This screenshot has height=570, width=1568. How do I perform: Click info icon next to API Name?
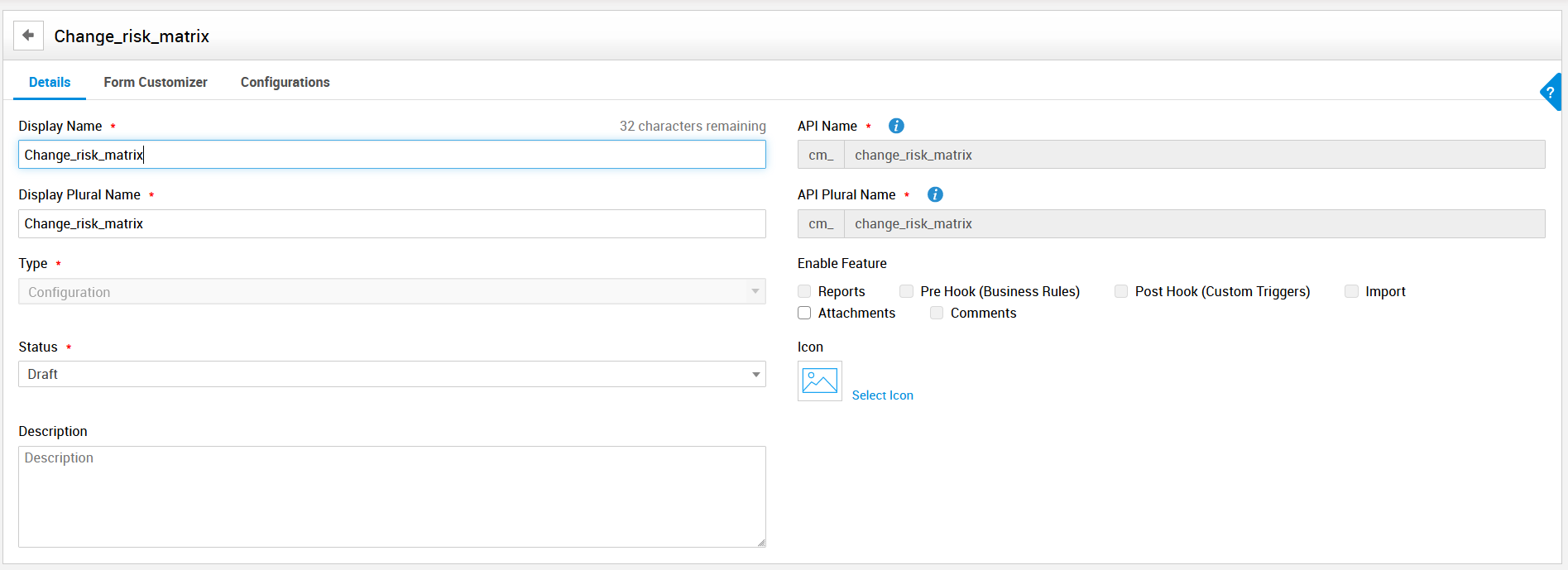[x=896, y=126]
